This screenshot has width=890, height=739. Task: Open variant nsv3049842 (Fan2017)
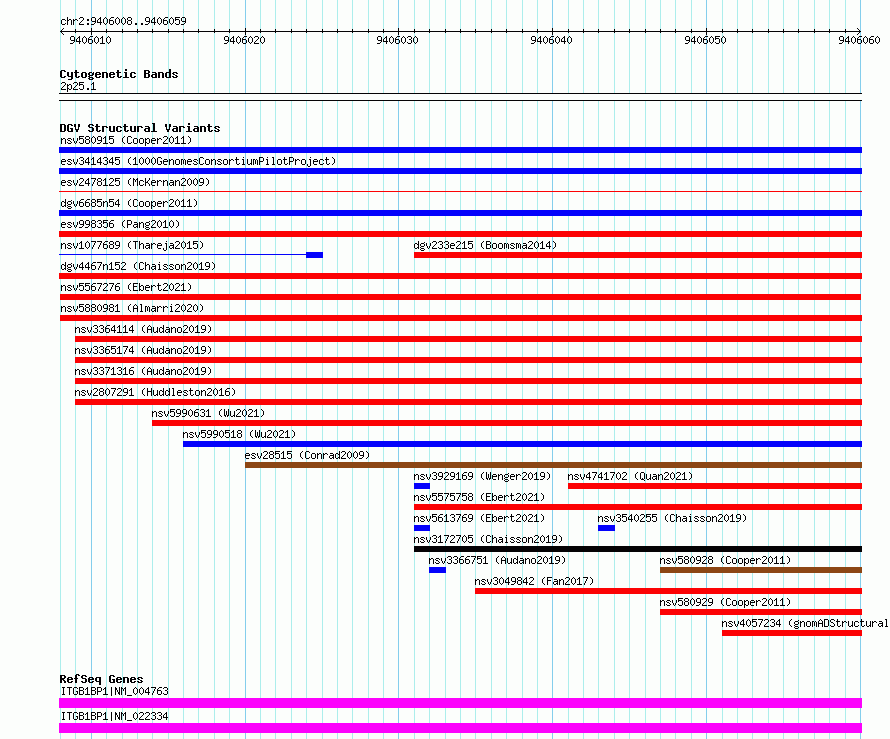pyautogui.click(x=534, y=581)
